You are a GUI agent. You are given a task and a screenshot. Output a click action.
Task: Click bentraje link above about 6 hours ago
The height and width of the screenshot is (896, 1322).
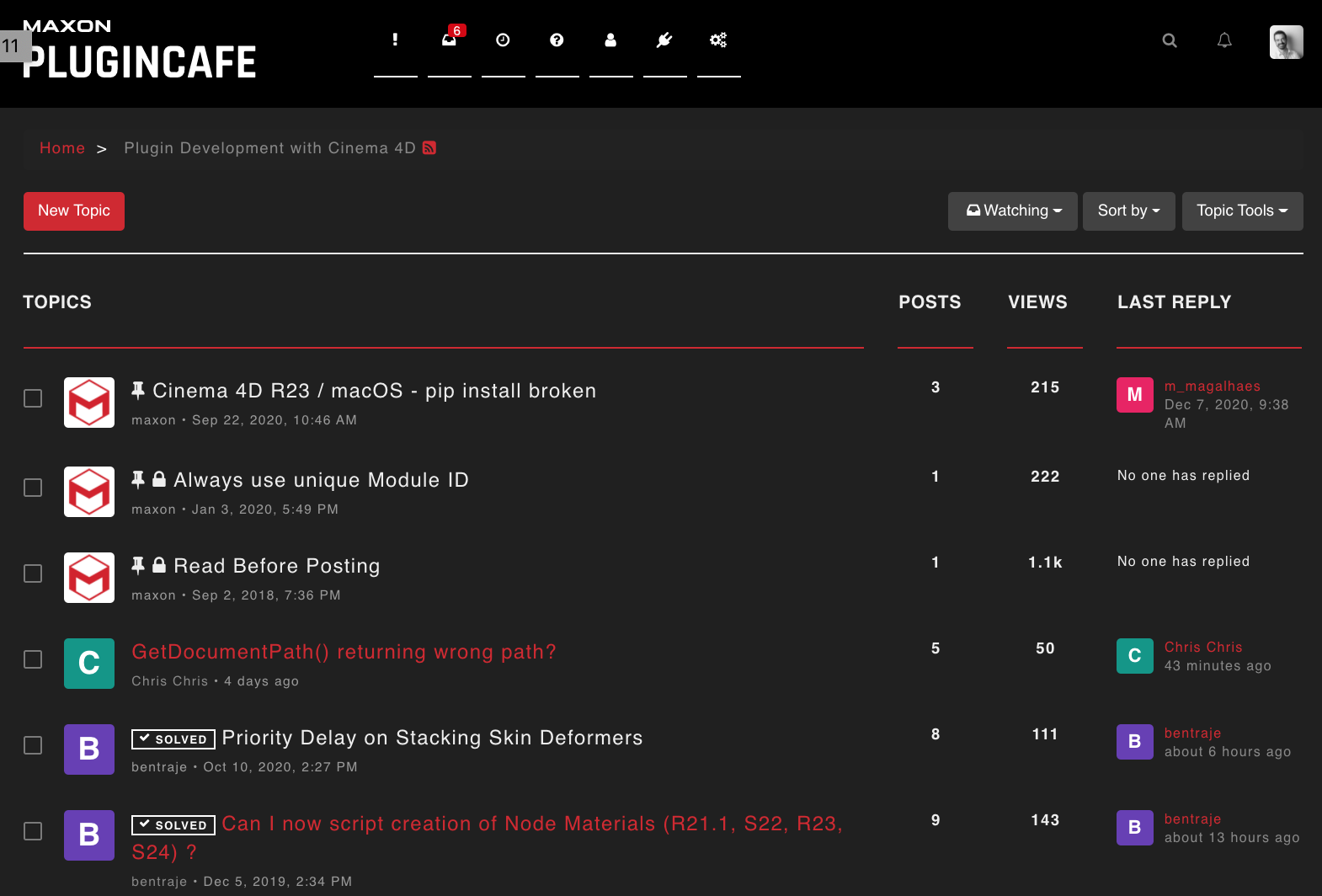click(x=1192, y=733)
